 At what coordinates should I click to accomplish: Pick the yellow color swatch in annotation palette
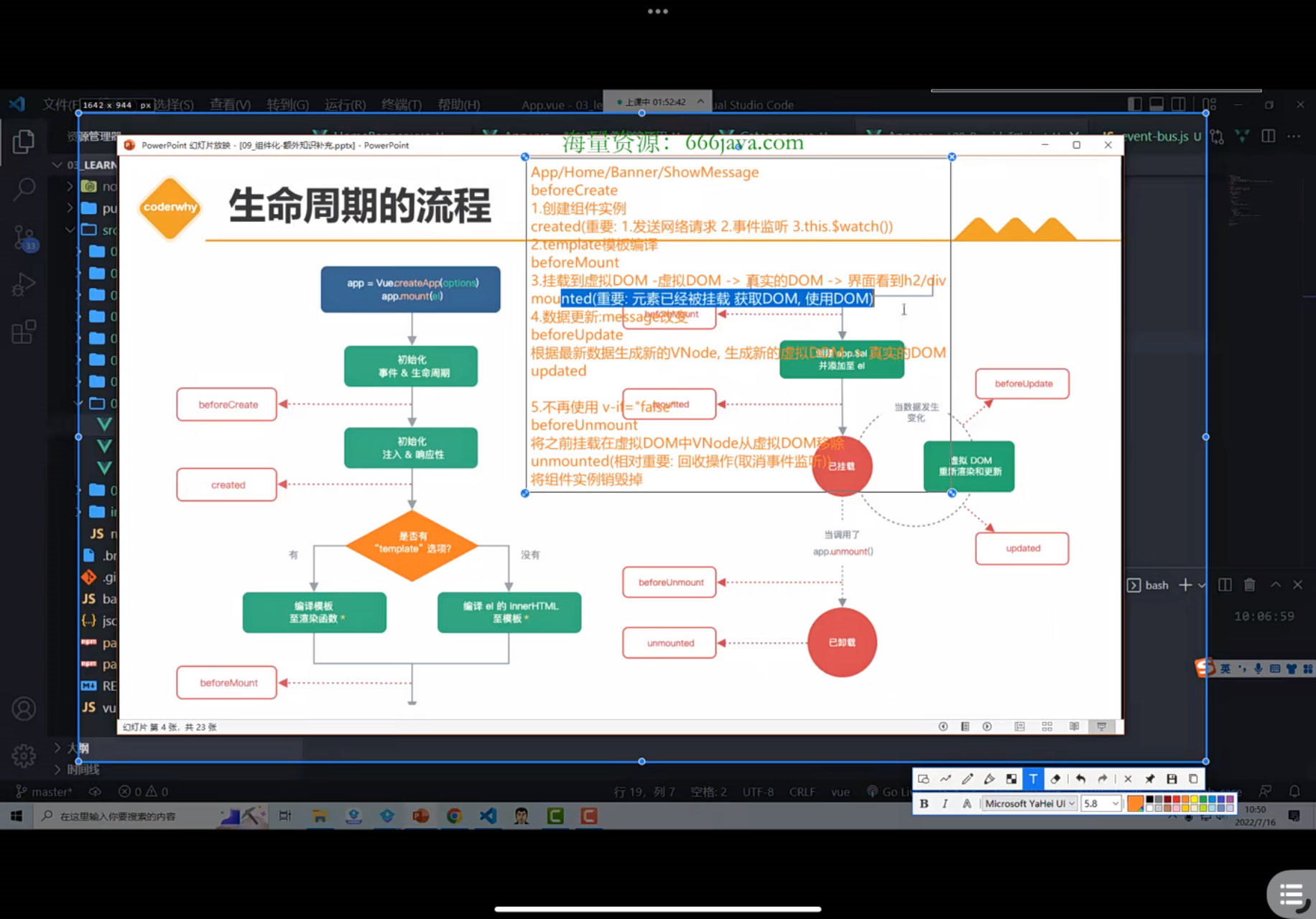click(1194, 799)
